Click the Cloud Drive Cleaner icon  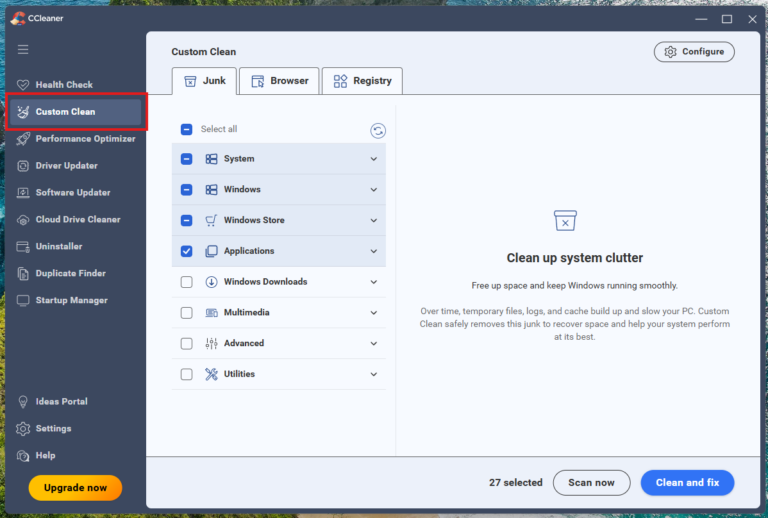[23, 220]
